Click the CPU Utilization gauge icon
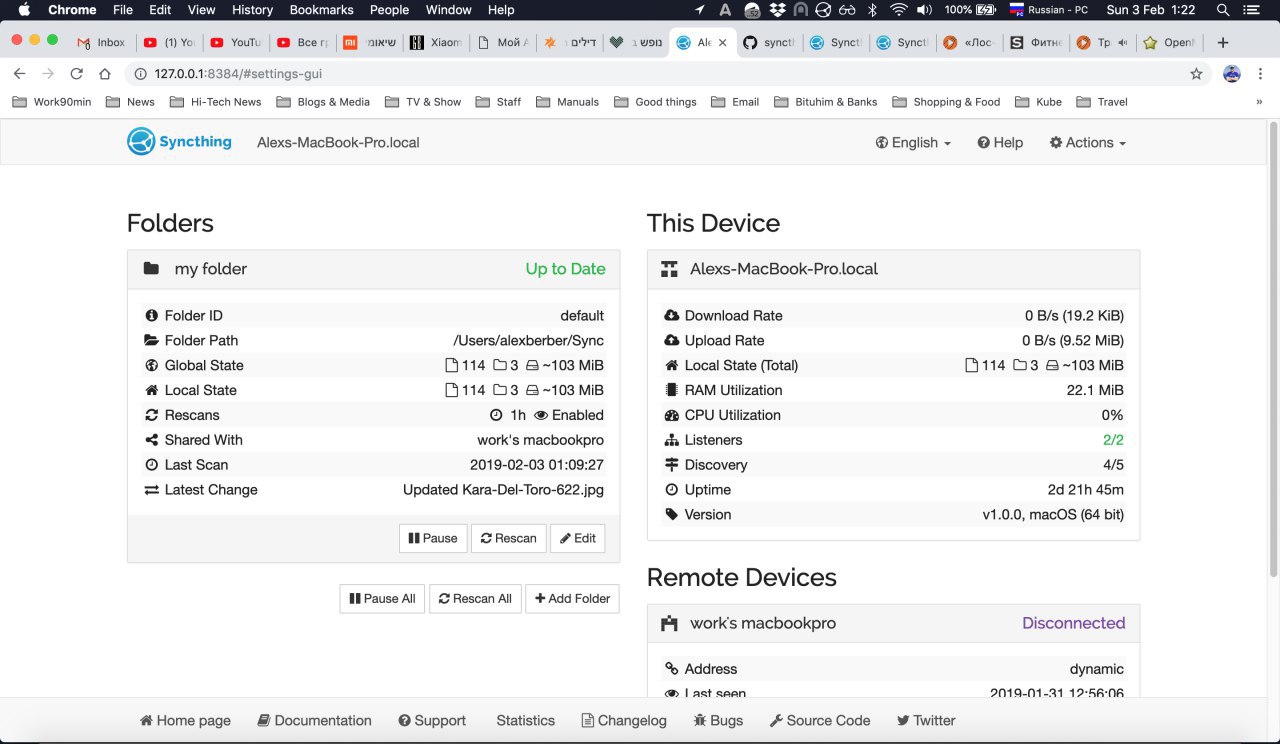Image resolution: width=1280 pixels, height=744 pixels. (672, 416)
